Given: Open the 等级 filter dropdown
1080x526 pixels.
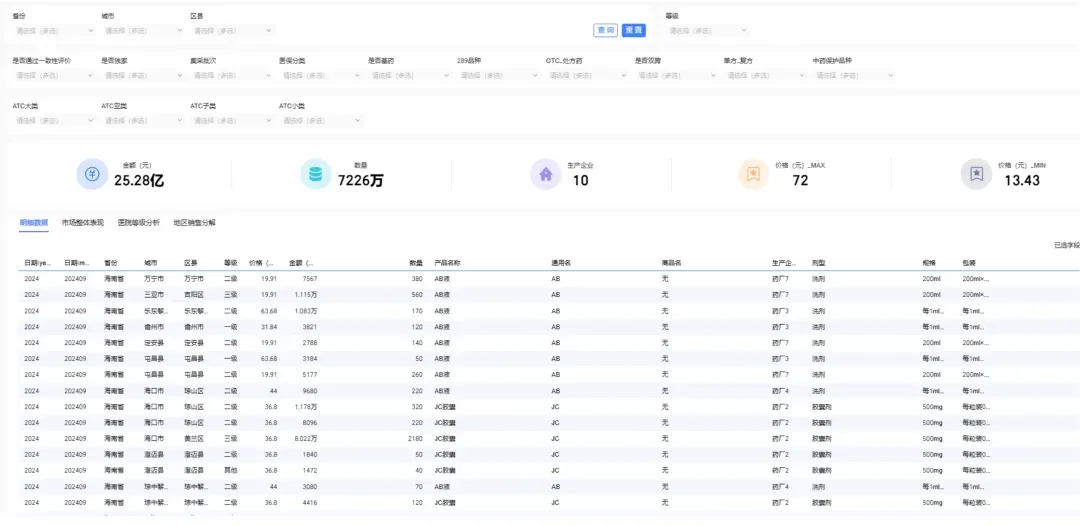Looking at the screenshot, I should point(707,30).
